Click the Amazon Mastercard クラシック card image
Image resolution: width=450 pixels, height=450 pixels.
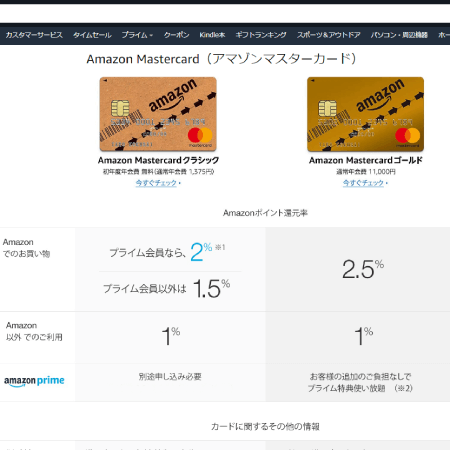pos(158,114)
